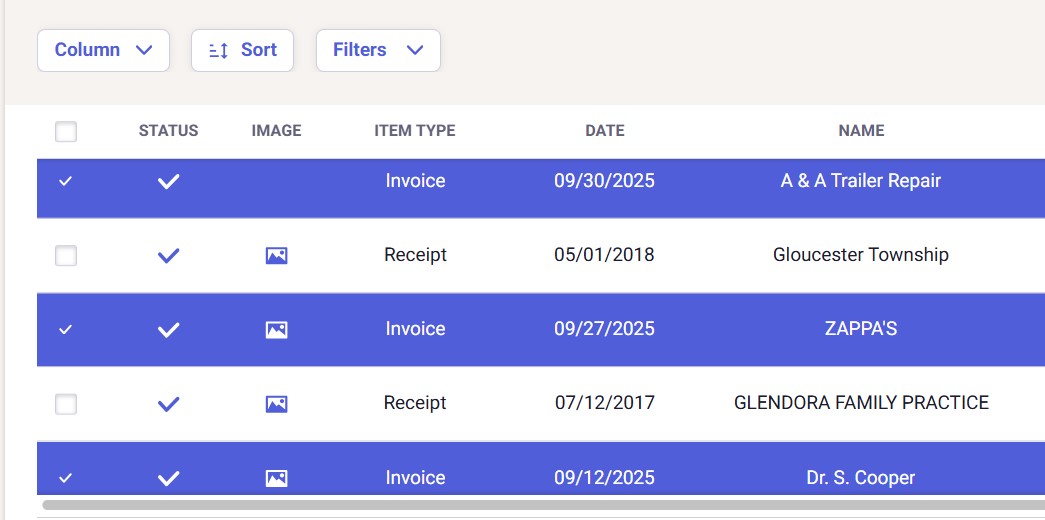Click the NAME column header

[861, 131]
